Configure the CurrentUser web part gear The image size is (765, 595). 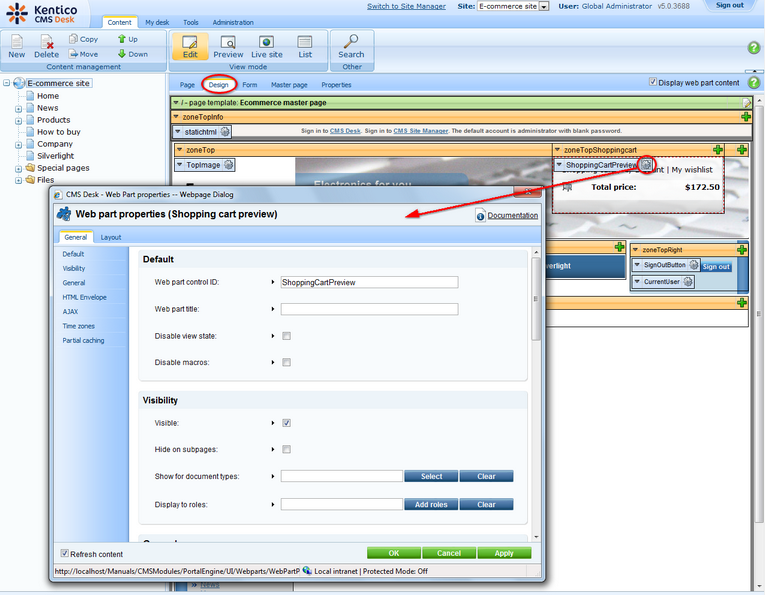pos(687,281)
